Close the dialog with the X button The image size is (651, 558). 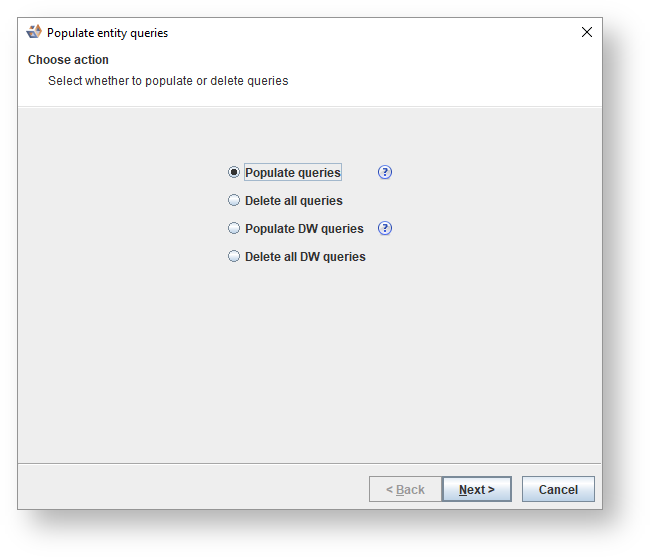click(587, 32)
